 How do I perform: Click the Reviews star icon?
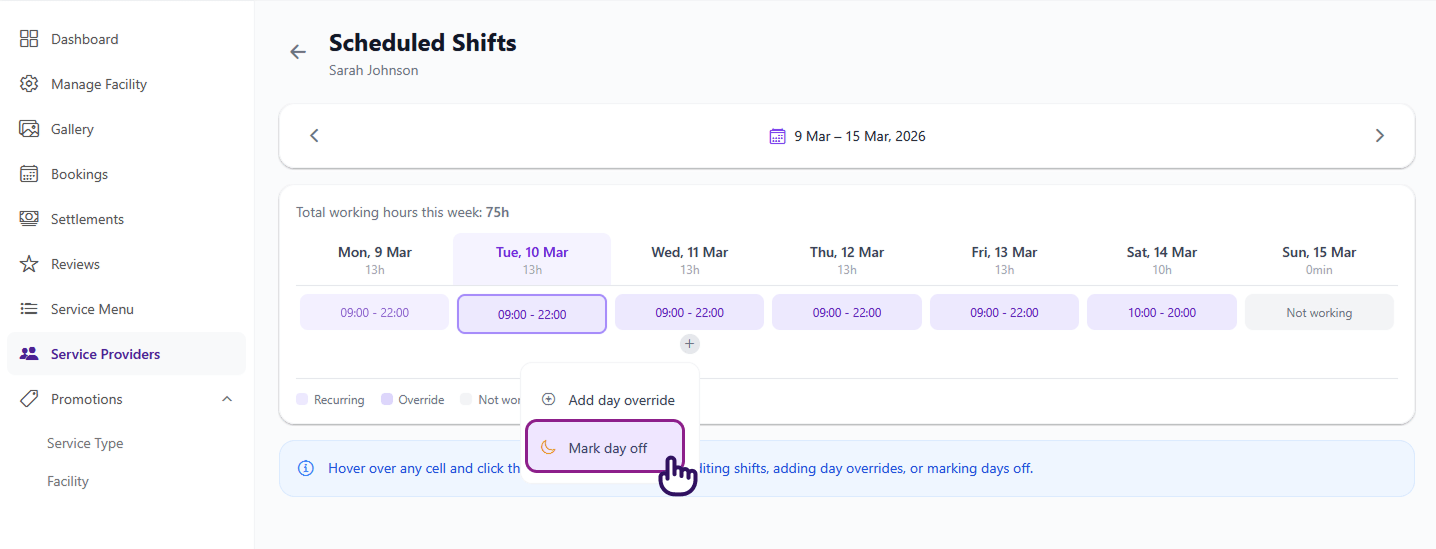pyautogui.click(x=29, y=264)
